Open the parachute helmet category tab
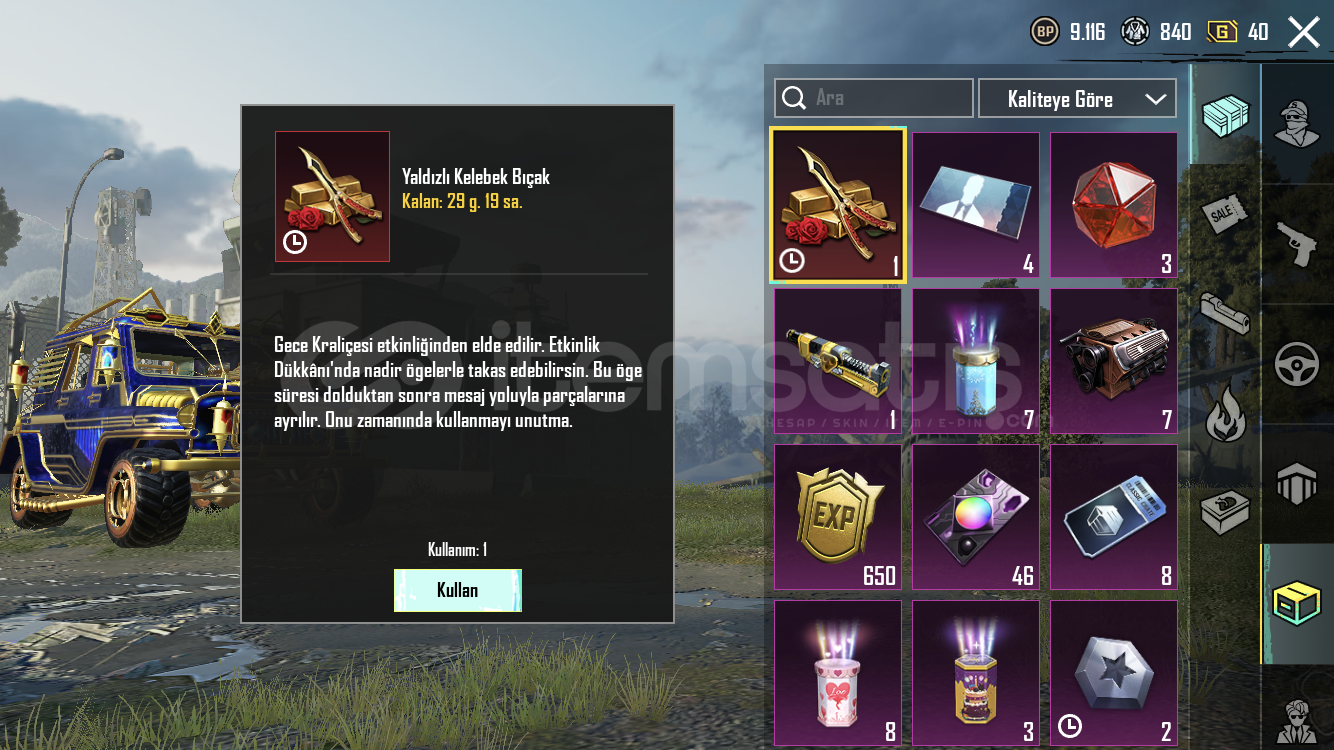The image size is (1334, 750). point(1297,484)
